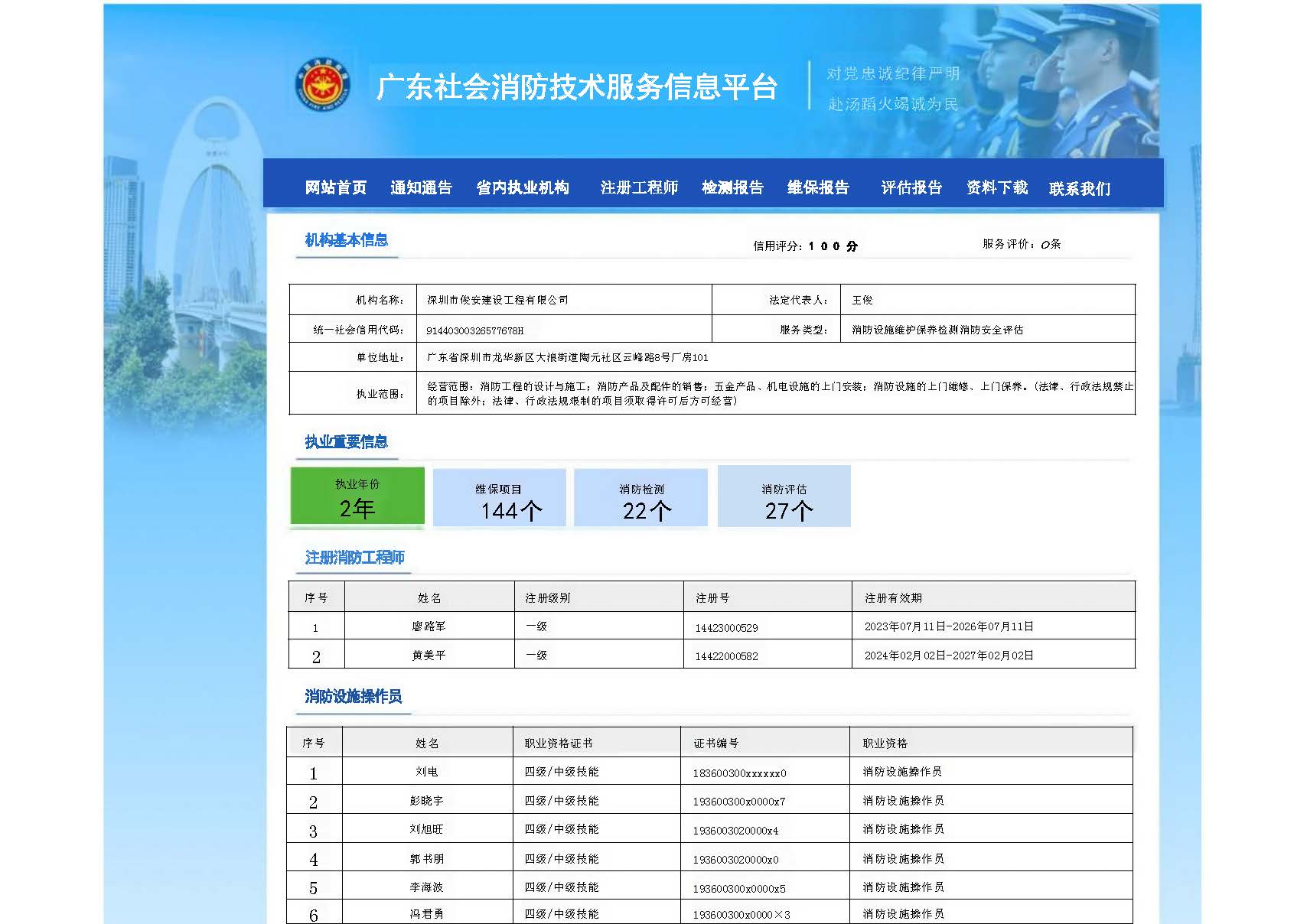
Task: Click operator name 郭书朋
Action: point(426,859)
